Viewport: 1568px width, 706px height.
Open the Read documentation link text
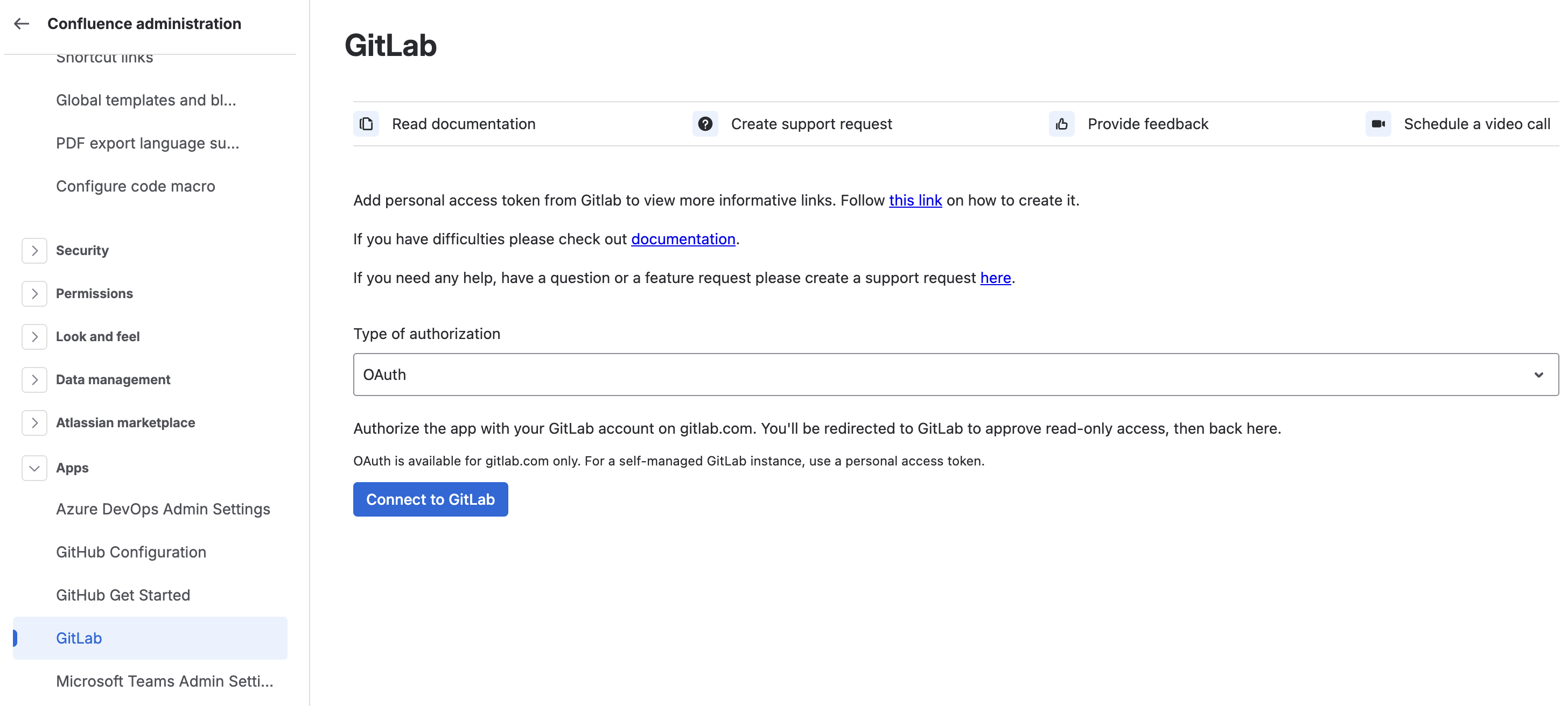pyautogui.click(x=464, y=124)
